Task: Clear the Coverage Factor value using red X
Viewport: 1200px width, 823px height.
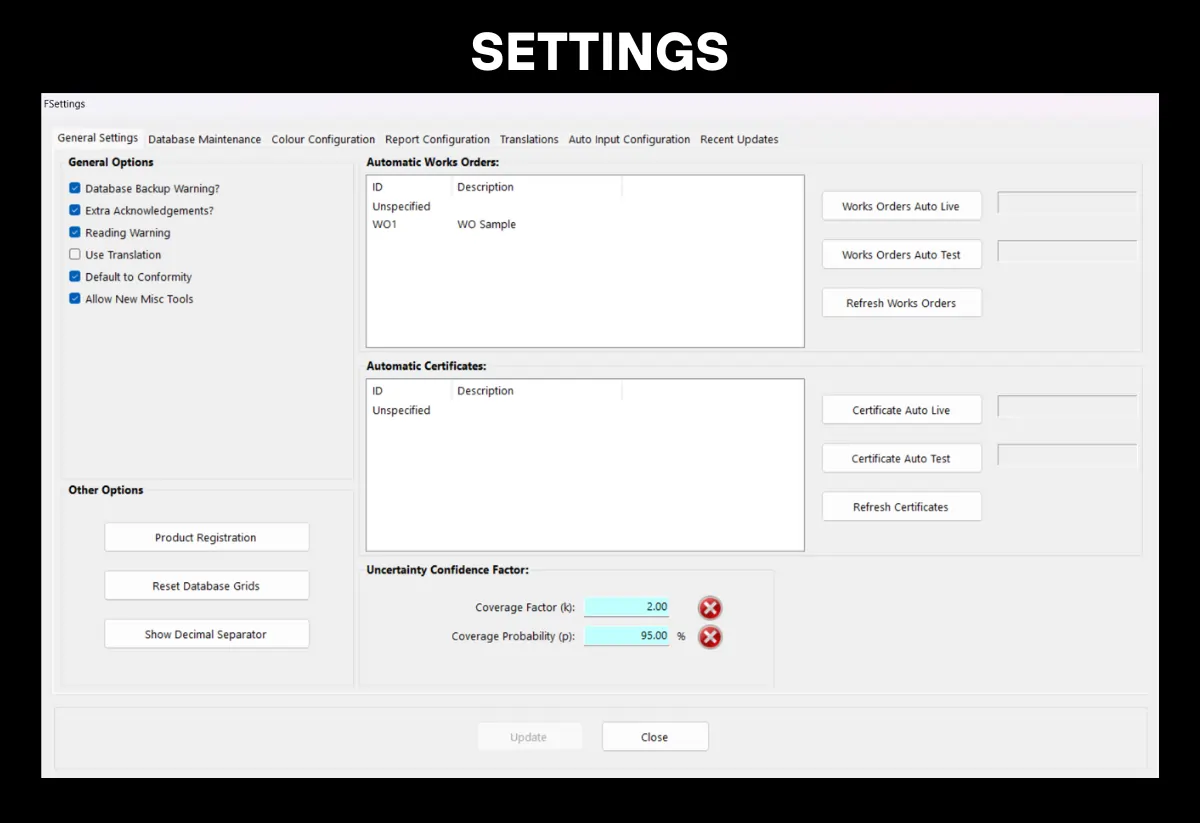Action: [x=710, y=607]
